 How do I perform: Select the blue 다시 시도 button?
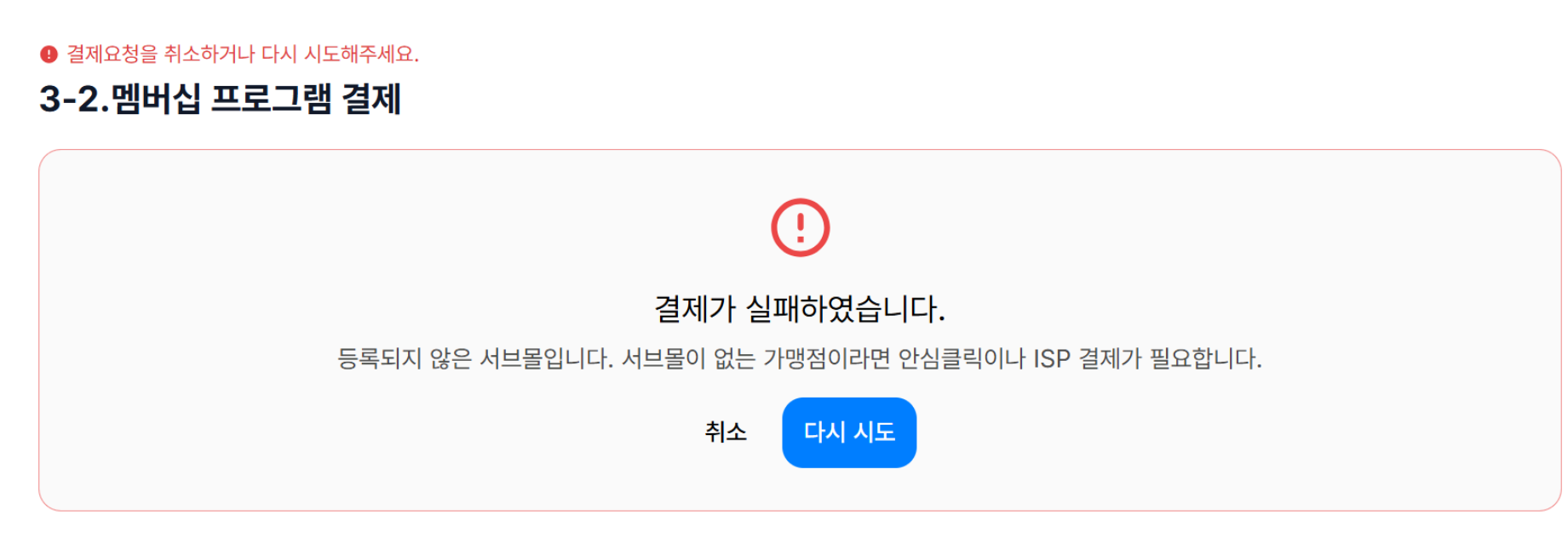(849, 432)
